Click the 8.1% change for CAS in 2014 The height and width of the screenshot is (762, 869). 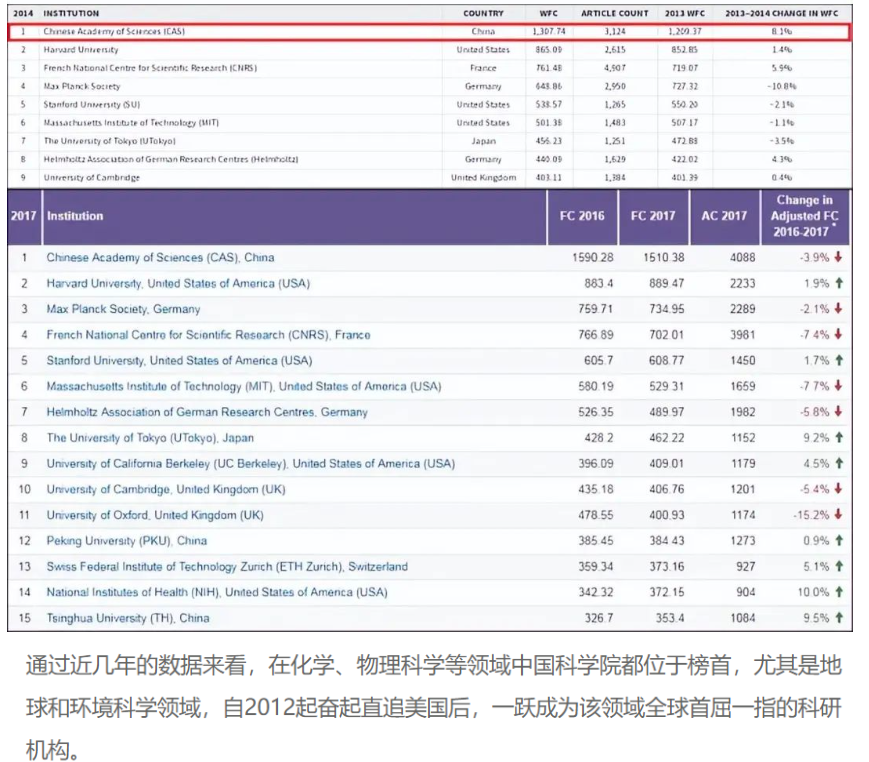[781, 32]
